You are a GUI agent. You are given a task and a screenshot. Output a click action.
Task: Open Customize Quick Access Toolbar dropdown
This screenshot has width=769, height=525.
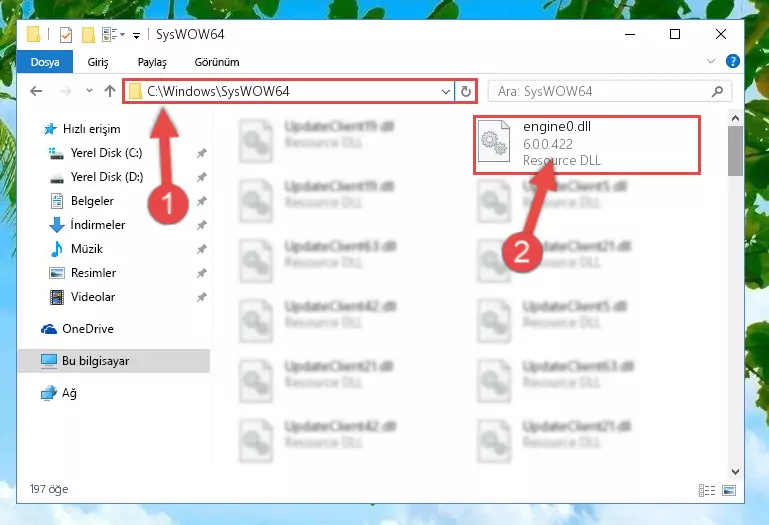[136, 35]
